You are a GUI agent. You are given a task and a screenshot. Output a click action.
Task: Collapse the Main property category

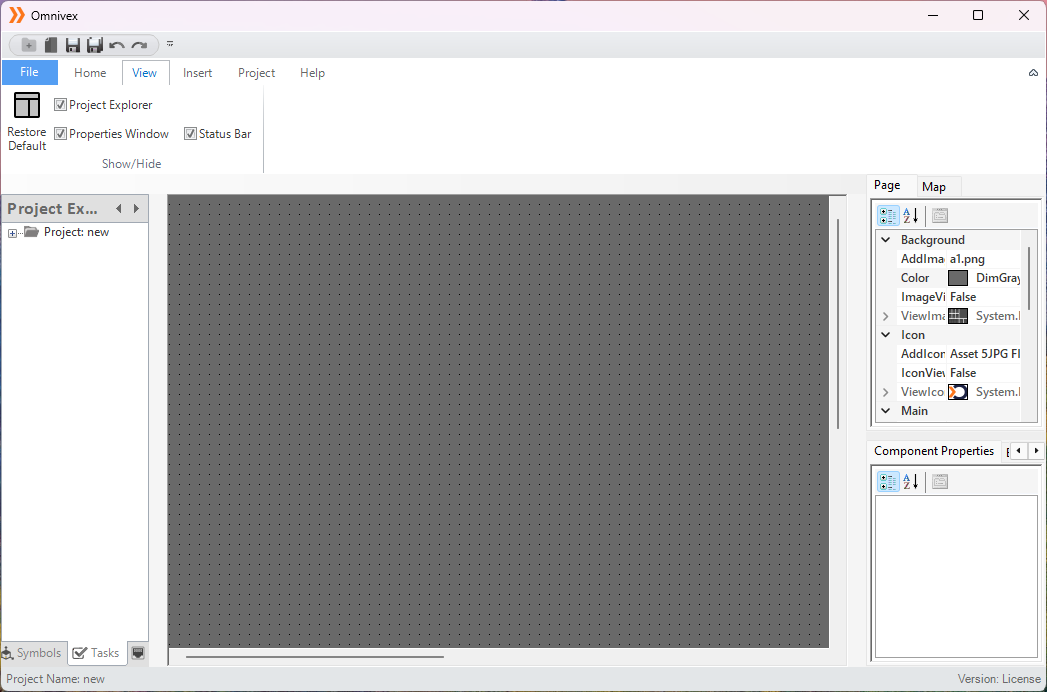pos(885,411)
